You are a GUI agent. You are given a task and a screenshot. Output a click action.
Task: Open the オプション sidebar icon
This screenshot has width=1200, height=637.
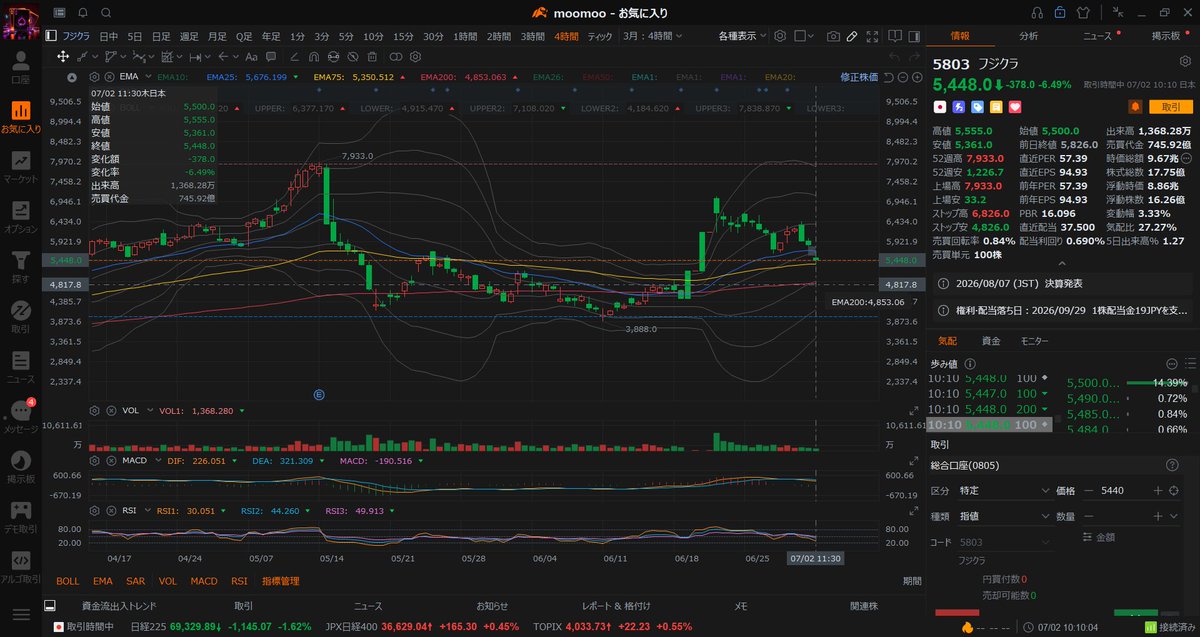(x=20, y=216)
